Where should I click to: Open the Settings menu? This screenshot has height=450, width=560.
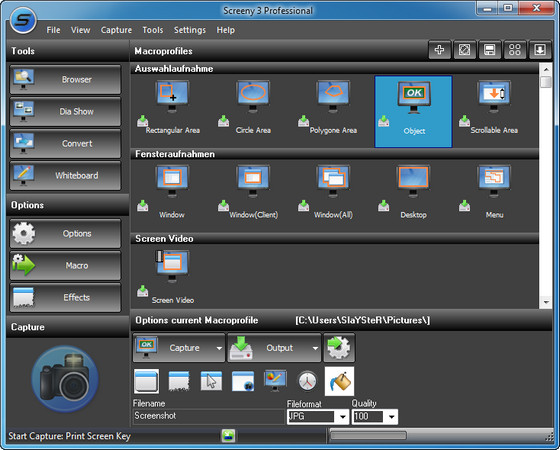coord(190,30)
